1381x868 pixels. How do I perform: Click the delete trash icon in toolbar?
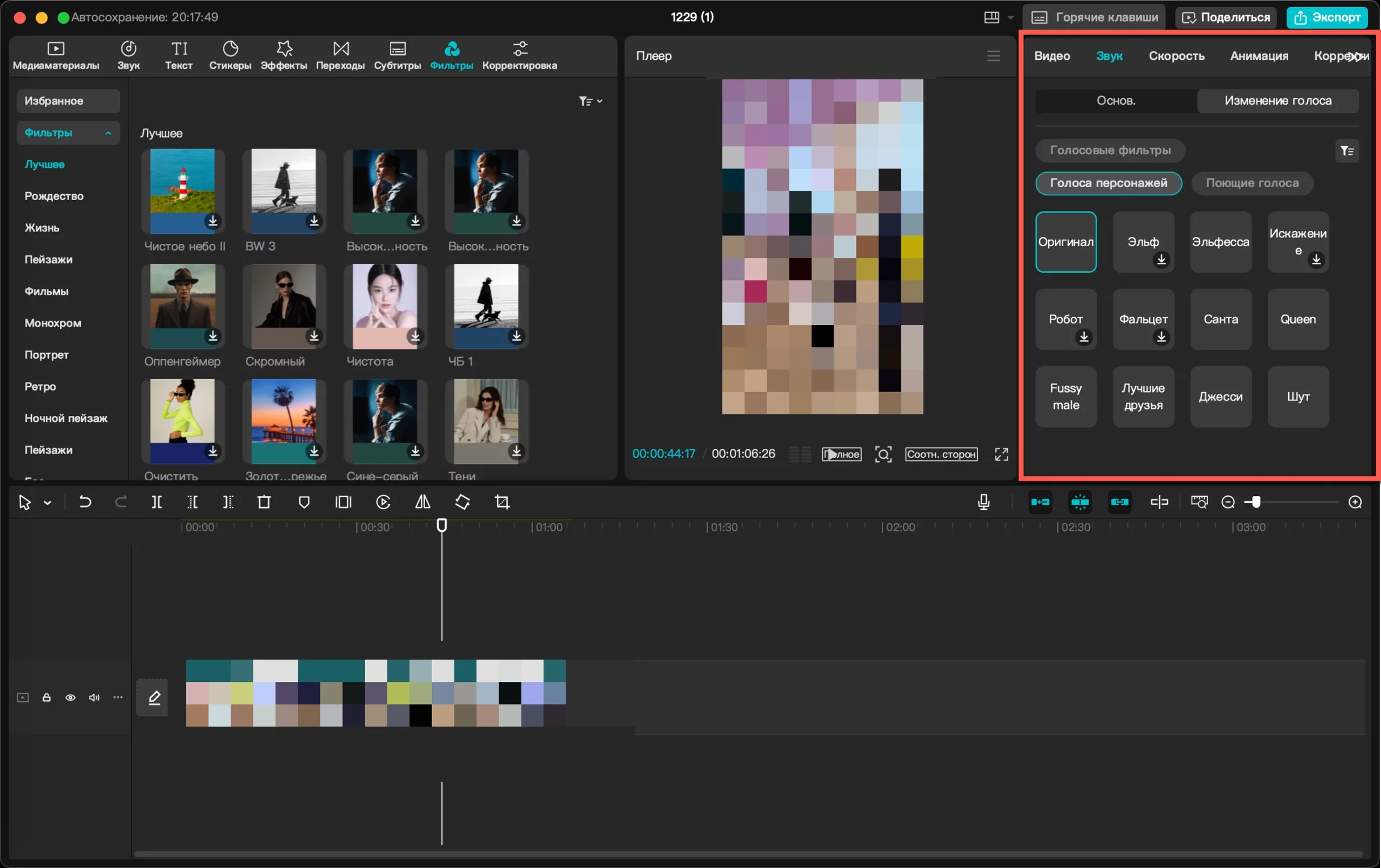pyautogui.click(x=264, y=502)
